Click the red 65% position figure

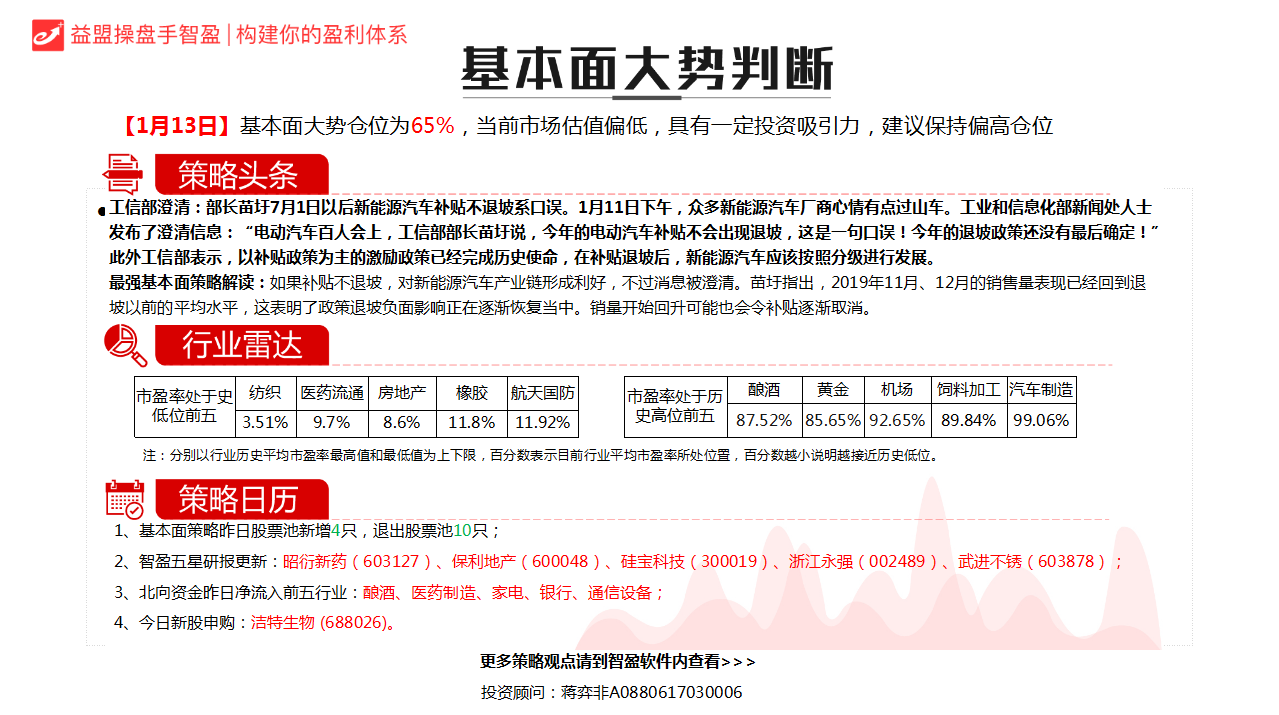pos(432,126)
